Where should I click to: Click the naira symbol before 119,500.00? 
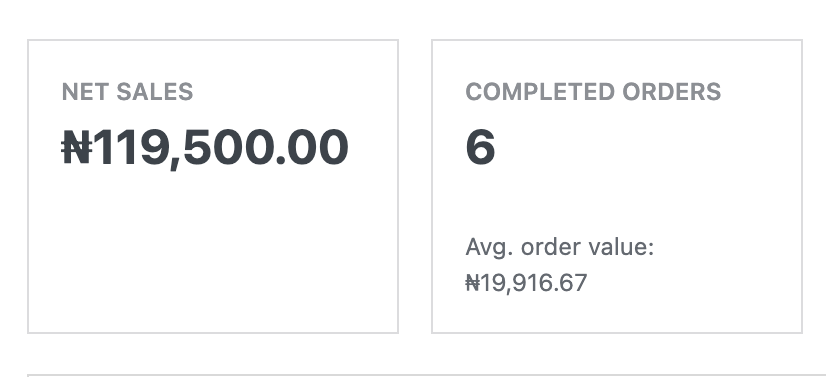(x=77, y=148)
